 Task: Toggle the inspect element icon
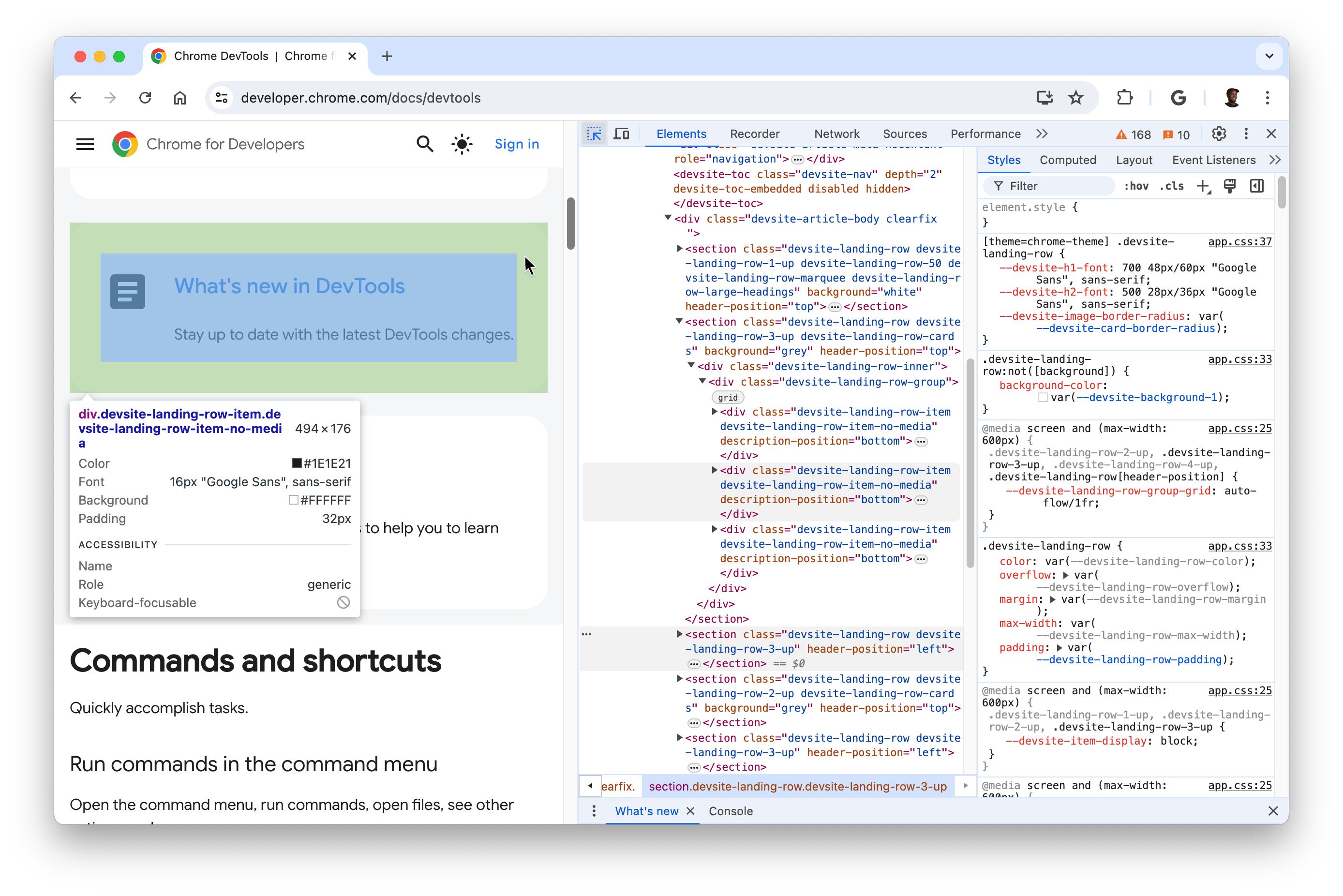pos(593,133)
